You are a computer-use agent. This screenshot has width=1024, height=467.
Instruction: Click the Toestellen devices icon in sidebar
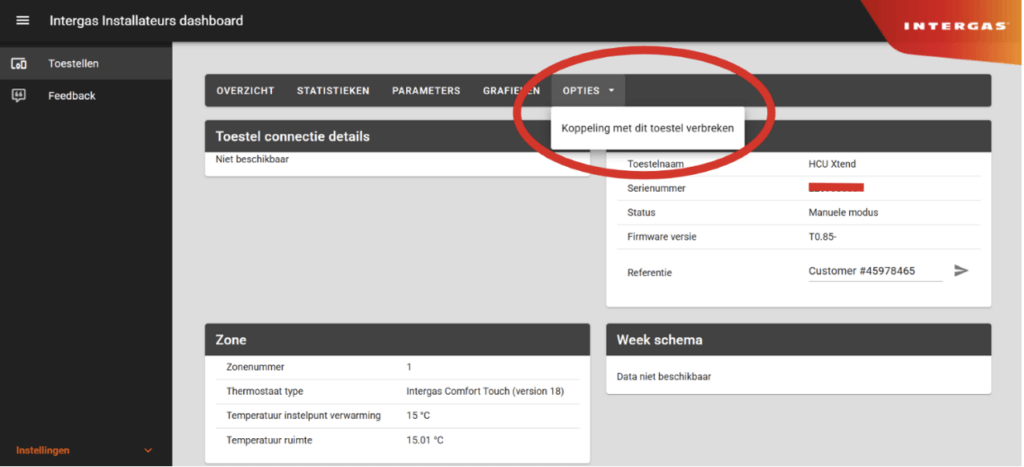click(19, 63)
